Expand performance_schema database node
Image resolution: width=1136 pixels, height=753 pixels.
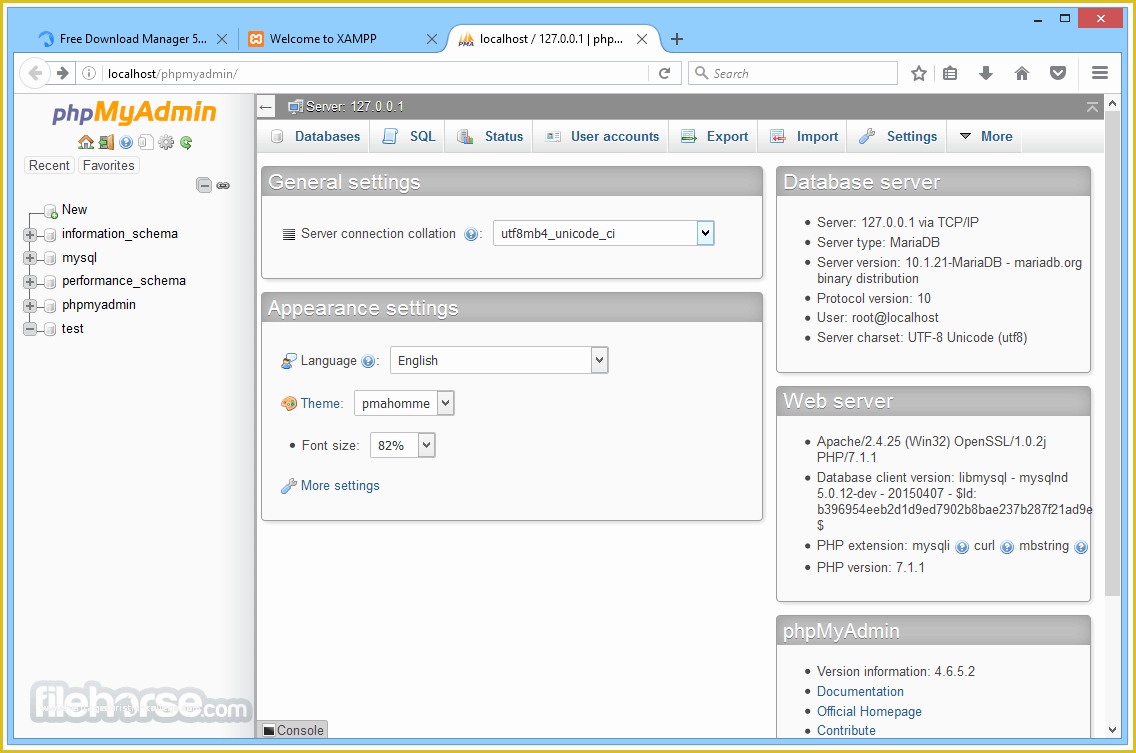[30, 282]
